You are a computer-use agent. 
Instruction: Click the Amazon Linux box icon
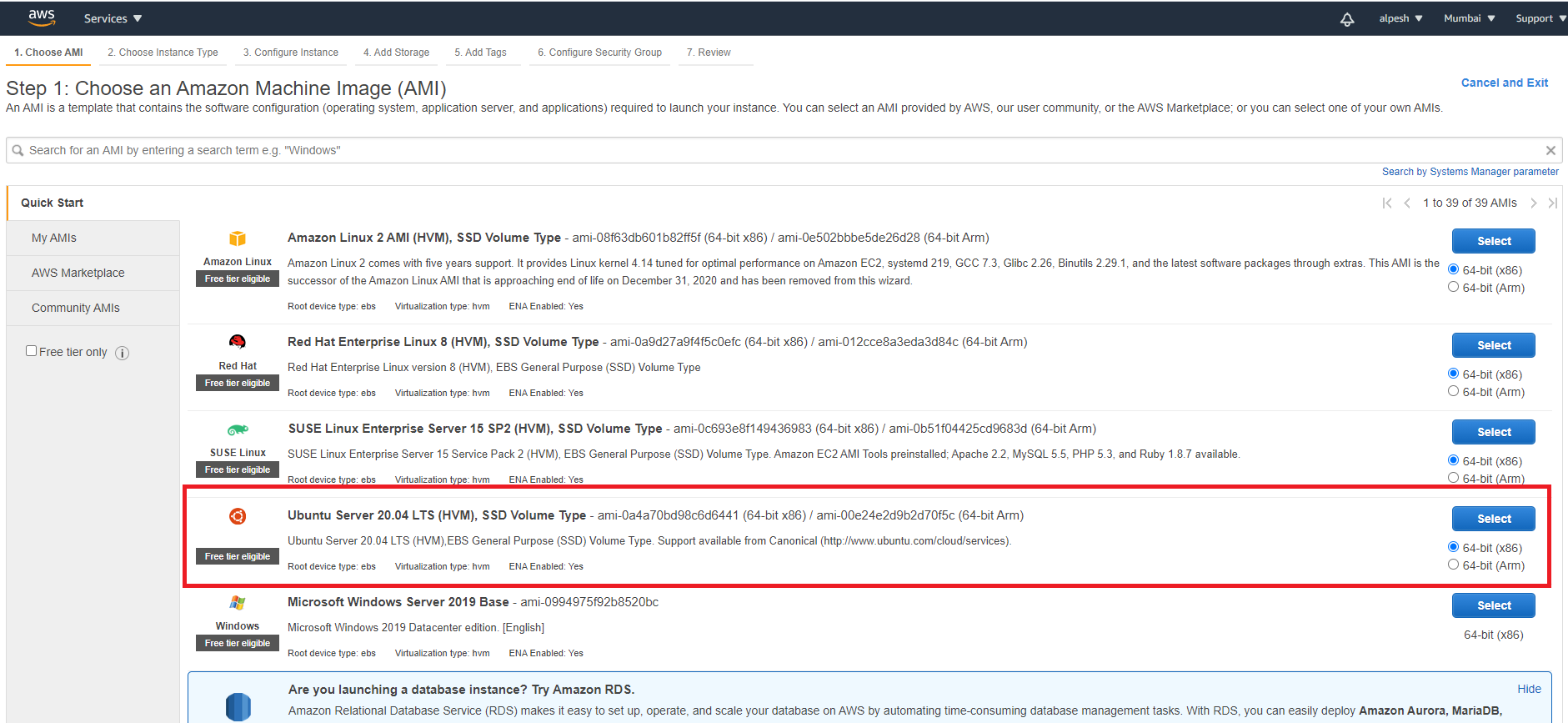click(238, 238)
